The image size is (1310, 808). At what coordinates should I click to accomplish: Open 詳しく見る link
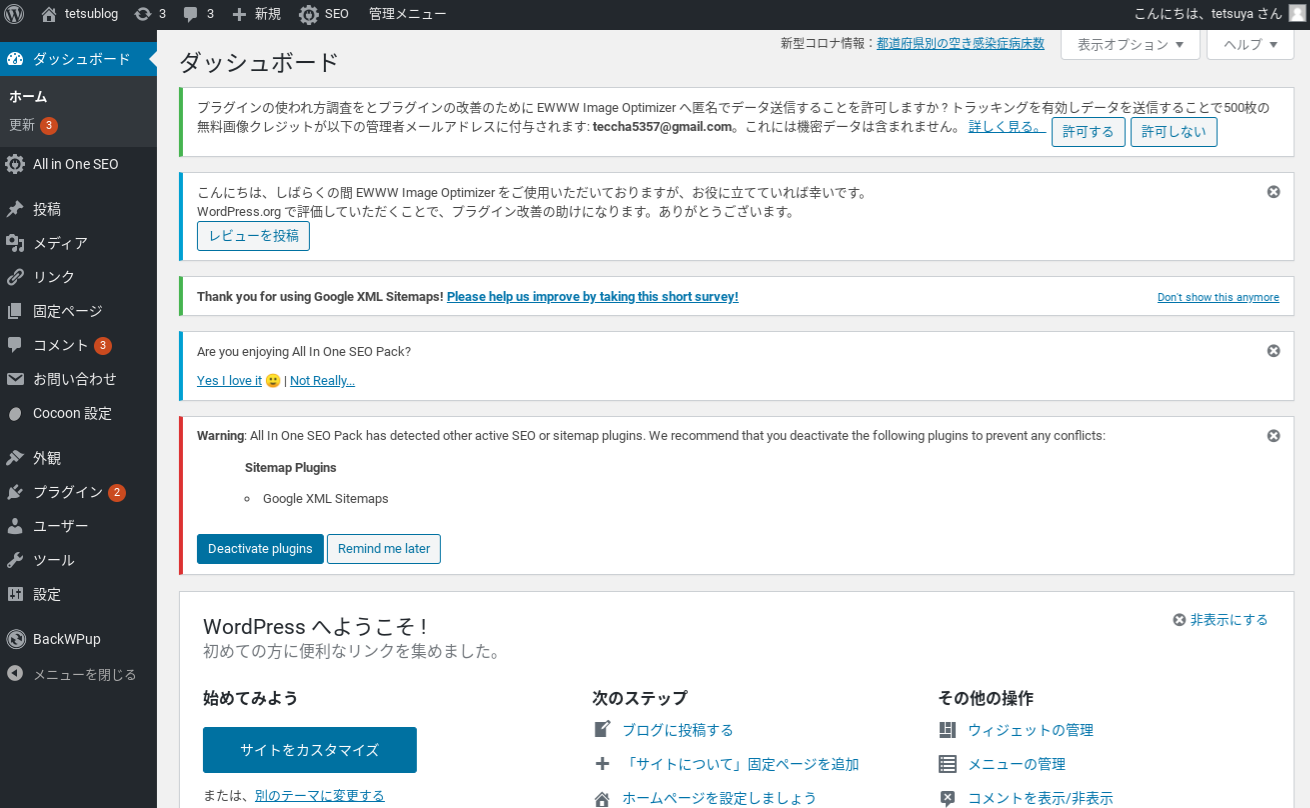(x=1007, y=127)
